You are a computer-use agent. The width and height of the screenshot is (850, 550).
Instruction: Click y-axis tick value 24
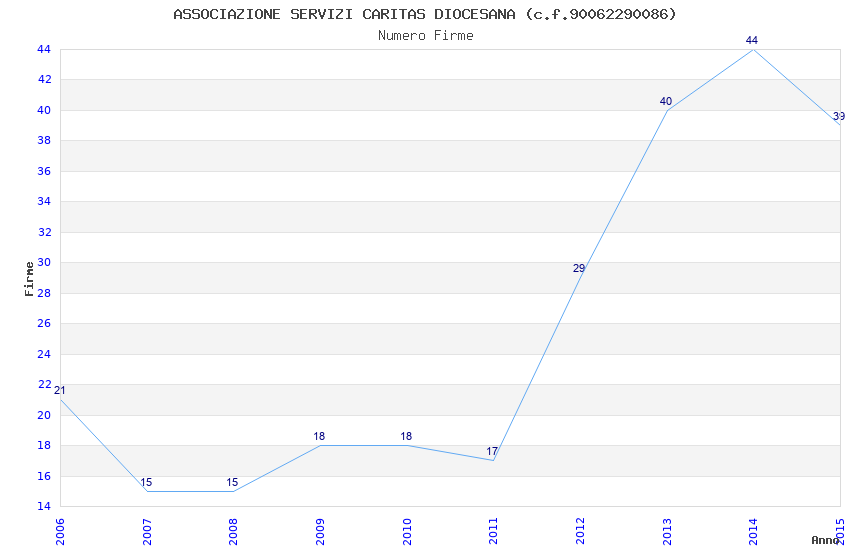pyautogui.click(x=44, y=354)
